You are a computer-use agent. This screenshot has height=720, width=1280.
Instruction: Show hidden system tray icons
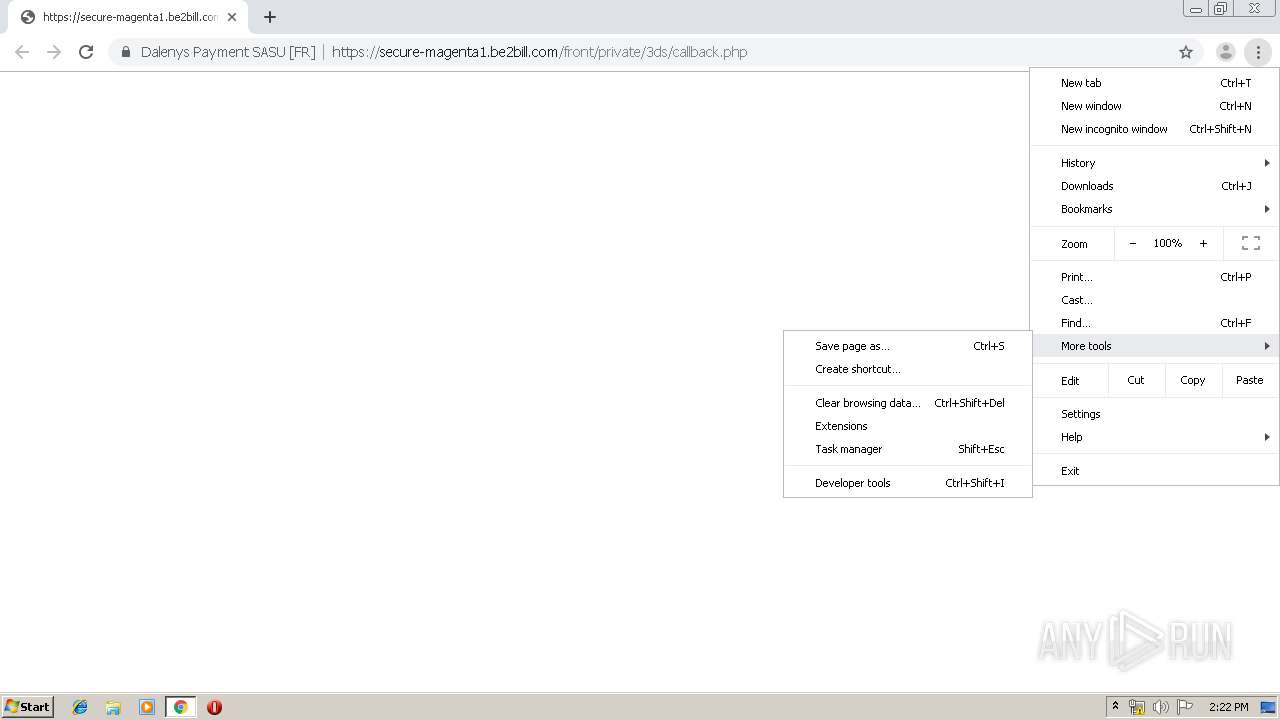[x=1115, y=707]
